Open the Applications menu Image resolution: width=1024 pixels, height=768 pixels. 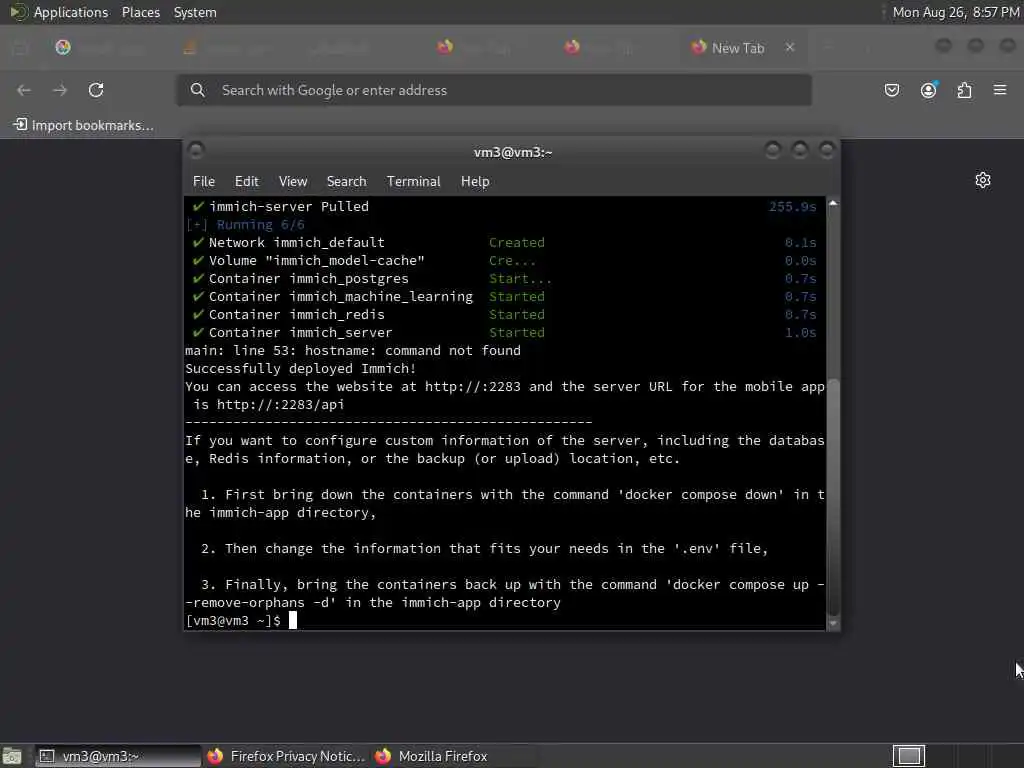(x=71, y=12)
